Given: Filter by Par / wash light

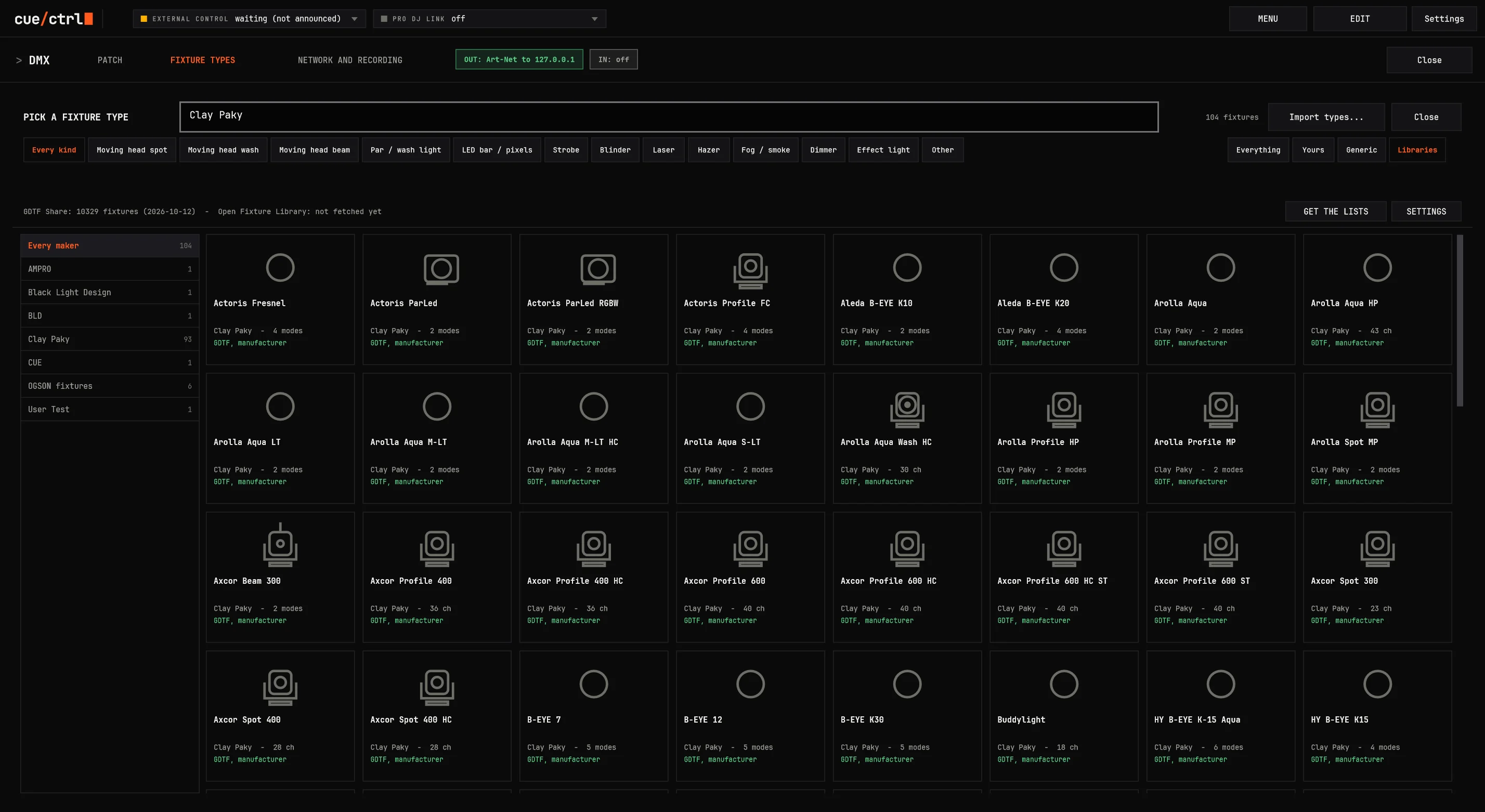Looking at the screenshot, I should click(405, 150).
